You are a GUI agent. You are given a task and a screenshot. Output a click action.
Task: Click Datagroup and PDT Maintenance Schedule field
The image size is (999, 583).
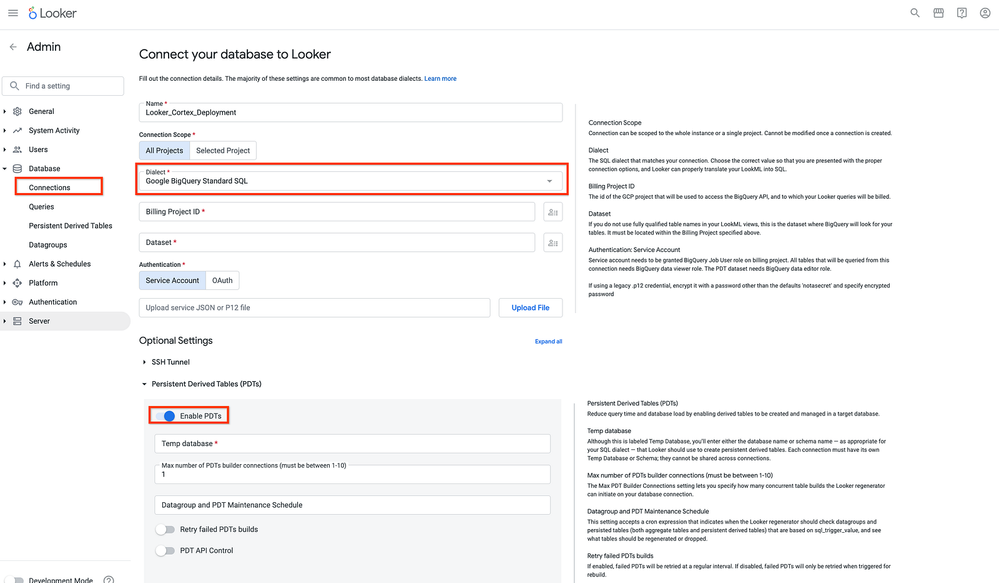point(352,505)
